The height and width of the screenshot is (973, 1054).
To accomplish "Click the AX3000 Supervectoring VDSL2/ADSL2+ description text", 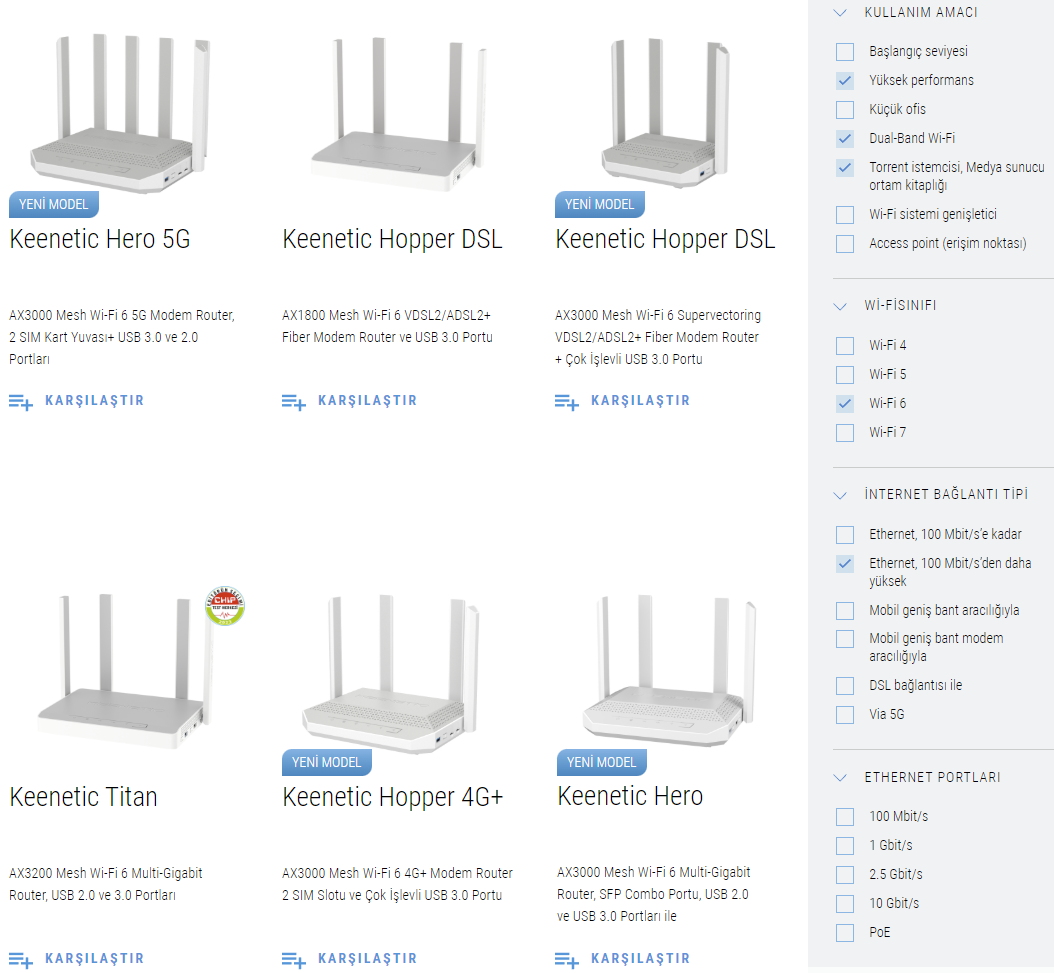I will pos(658,337).
